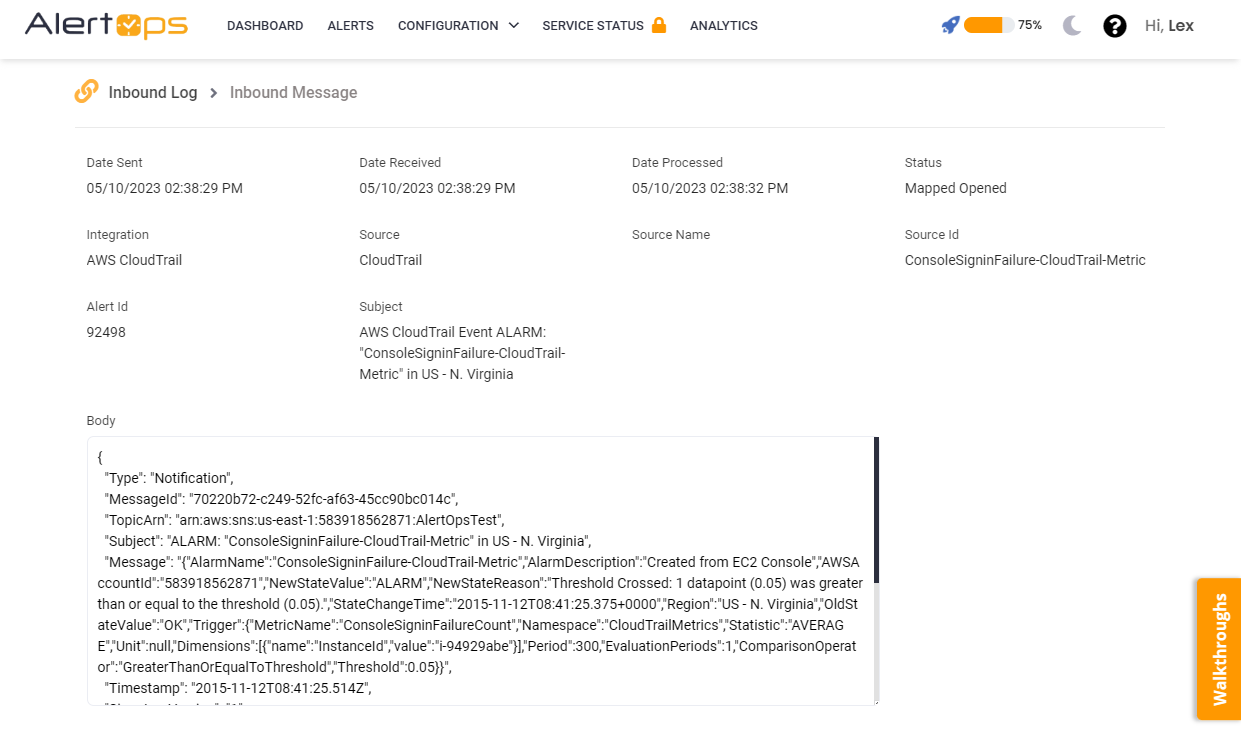Click the orange link chain icon
1241x746 pixels.
pyautogui.click(x=86, y=92)
